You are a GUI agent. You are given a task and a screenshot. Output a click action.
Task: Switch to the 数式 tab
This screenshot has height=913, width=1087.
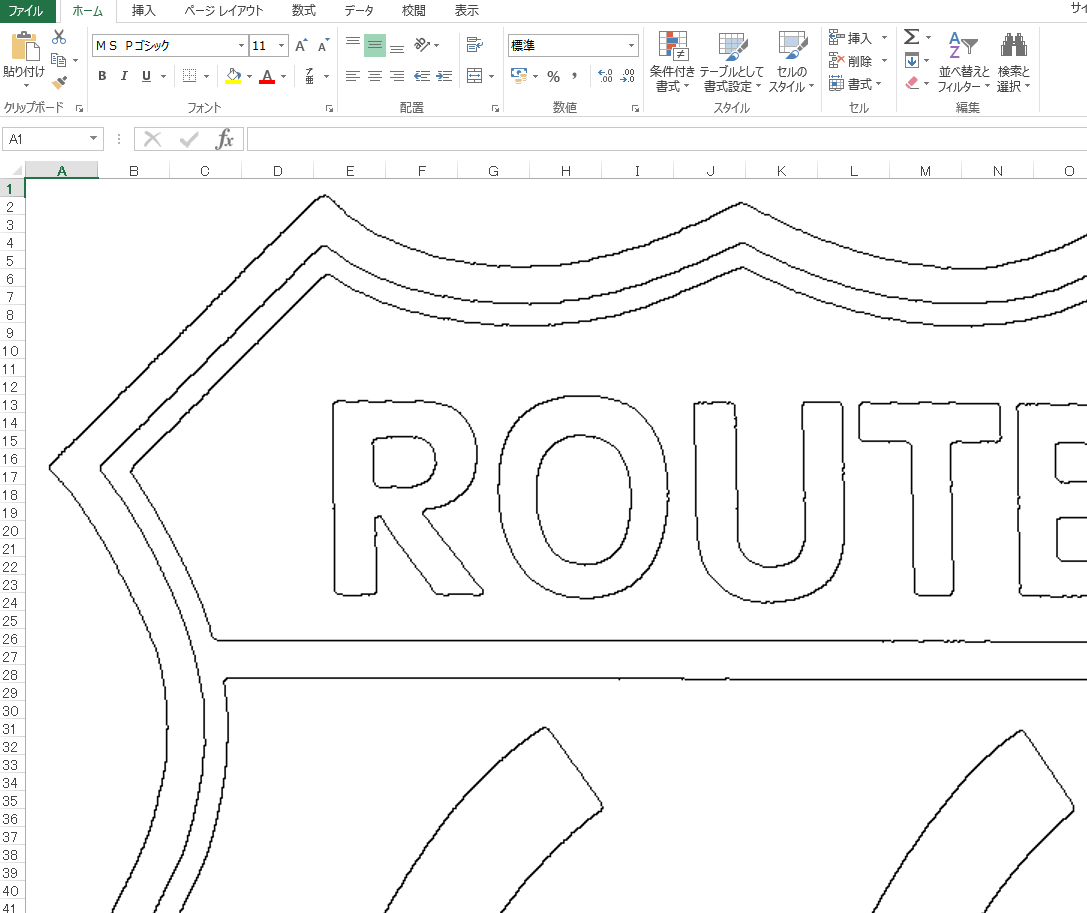[304, 11]
